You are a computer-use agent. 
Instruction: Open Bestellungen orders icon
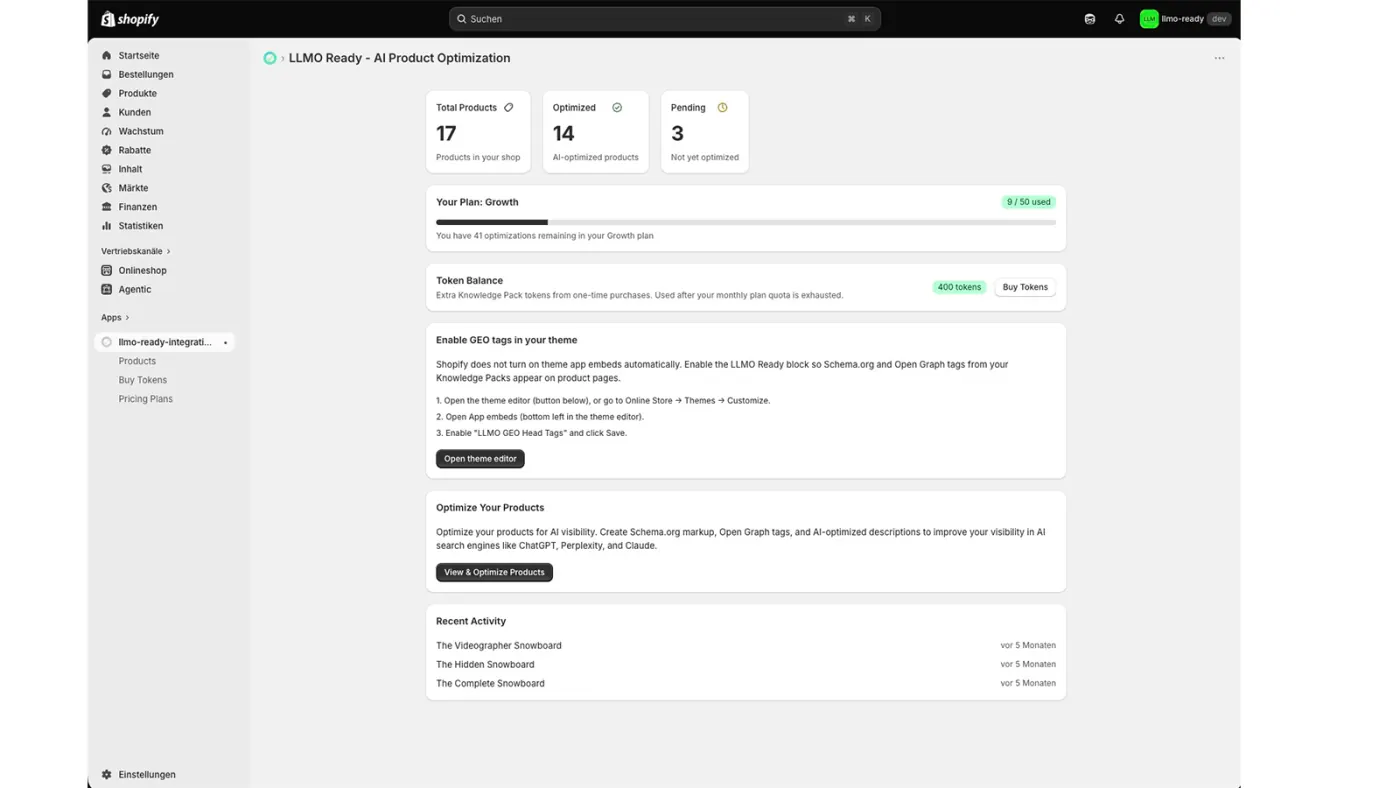[x=107, y=75]
